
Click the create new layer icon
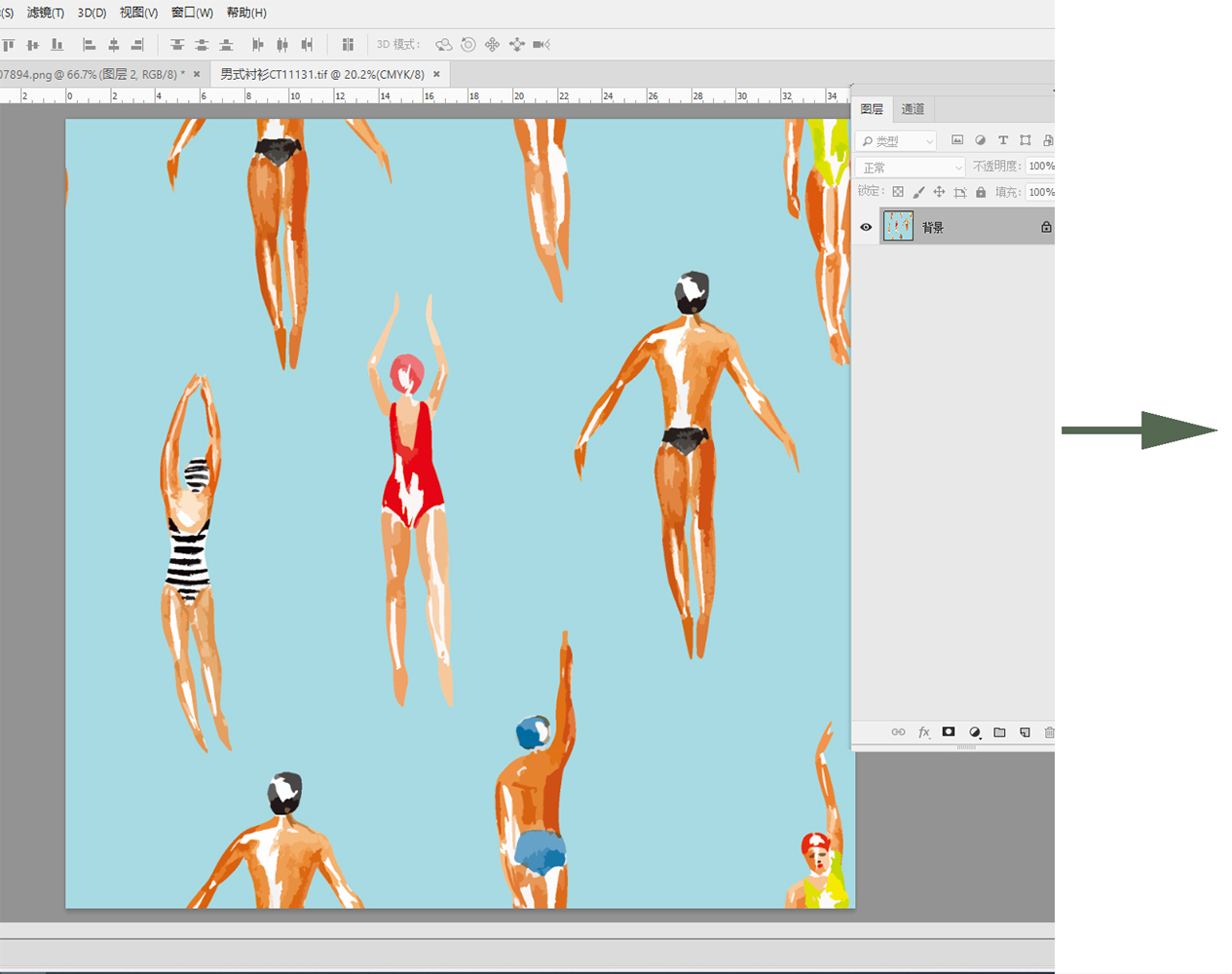1025,732
